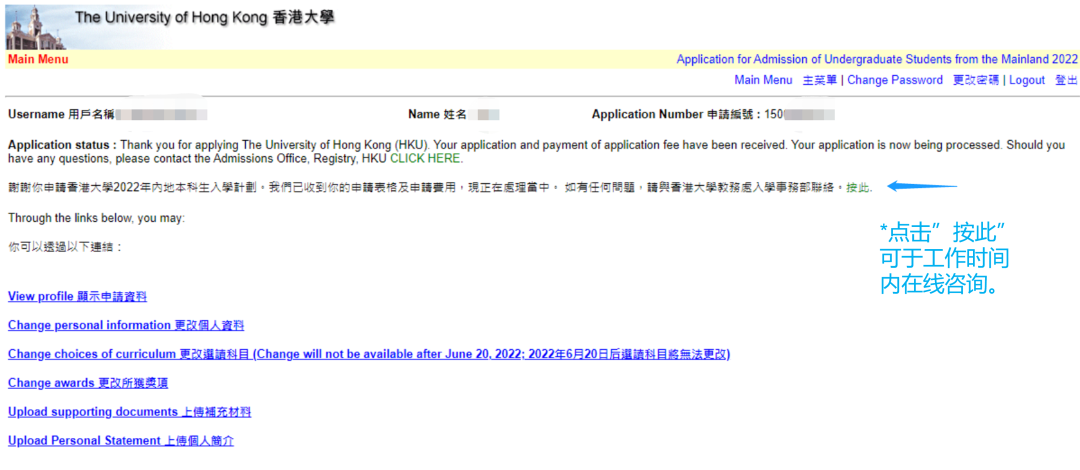
Task: Open View profile 顯示申請資料
Action: pyautogui.click(x=77, y=297)
